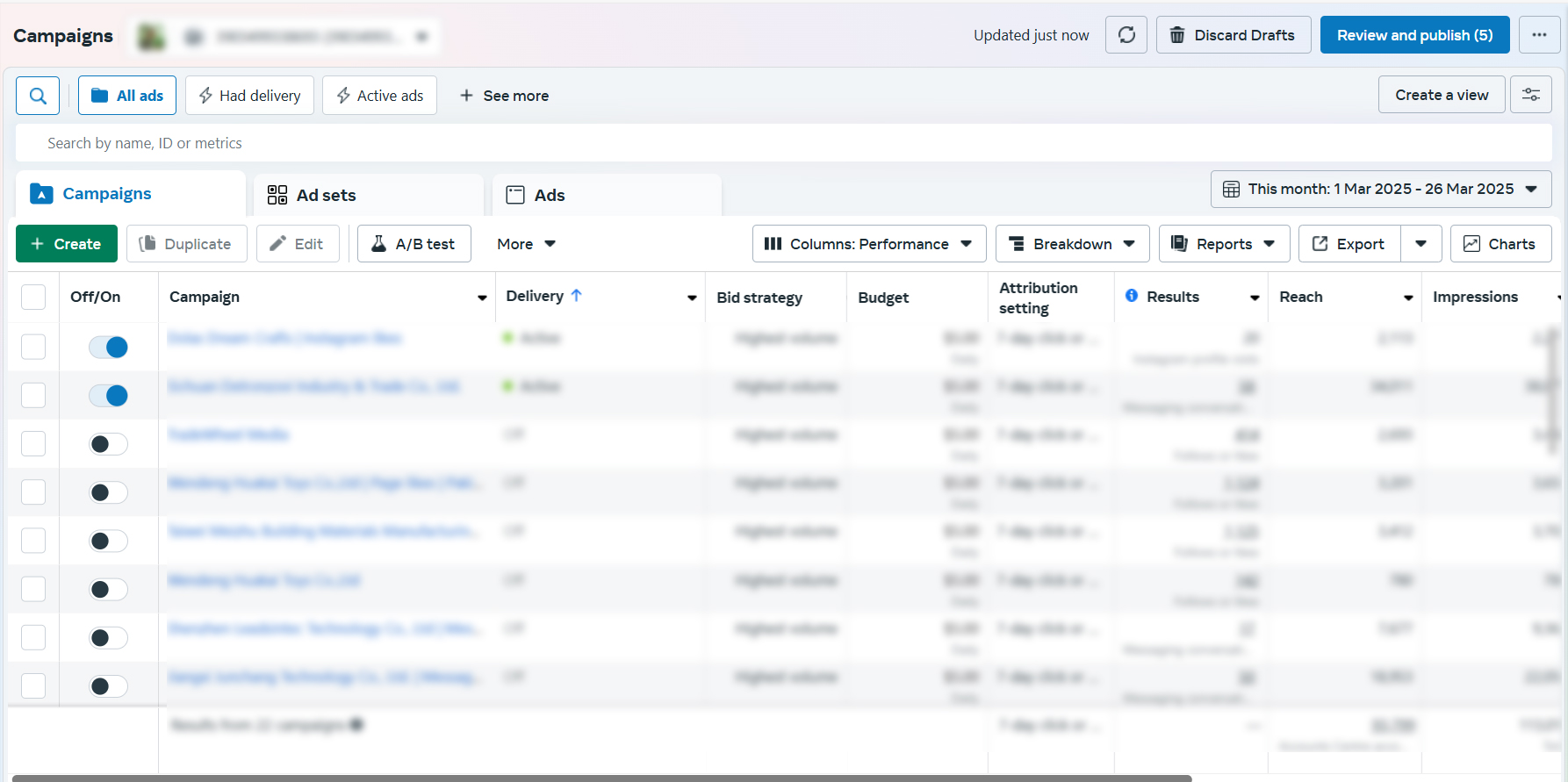Expand the Columns: Performance dropdown
This screenshot has width=1568, height=782.
point(868,244)
